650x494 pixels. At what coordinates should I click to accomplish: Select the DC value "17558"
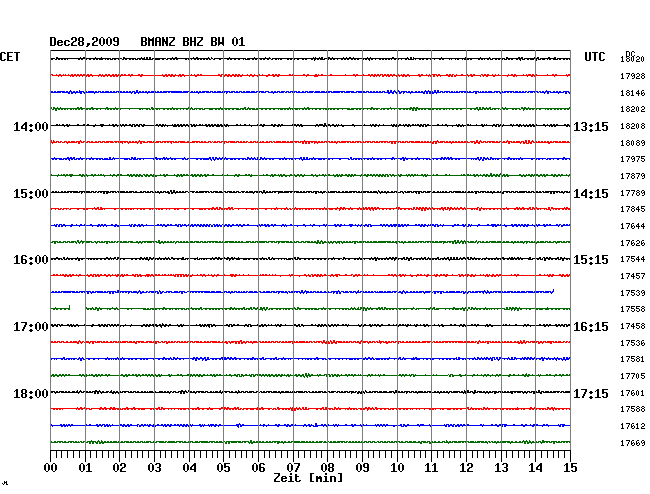pyautogui.click(x=633, y=309)
